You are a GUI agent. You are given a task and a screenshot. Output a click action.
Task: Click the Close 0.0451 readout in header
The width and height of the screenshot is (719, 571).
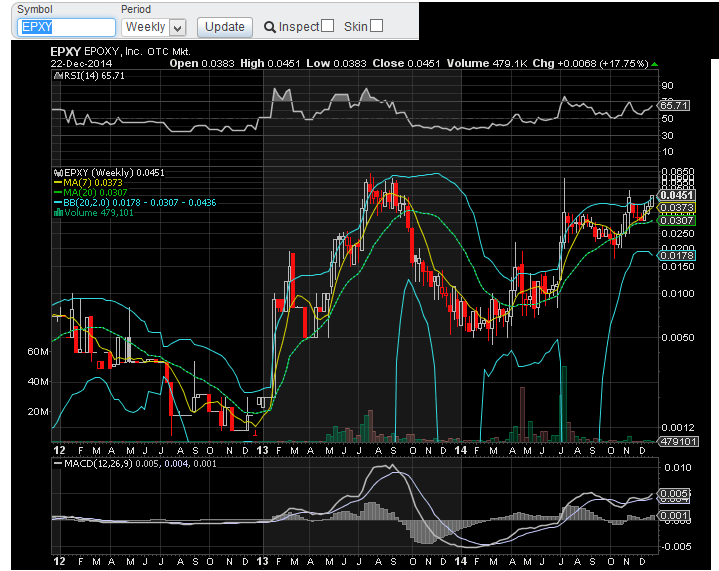(406, 64)
